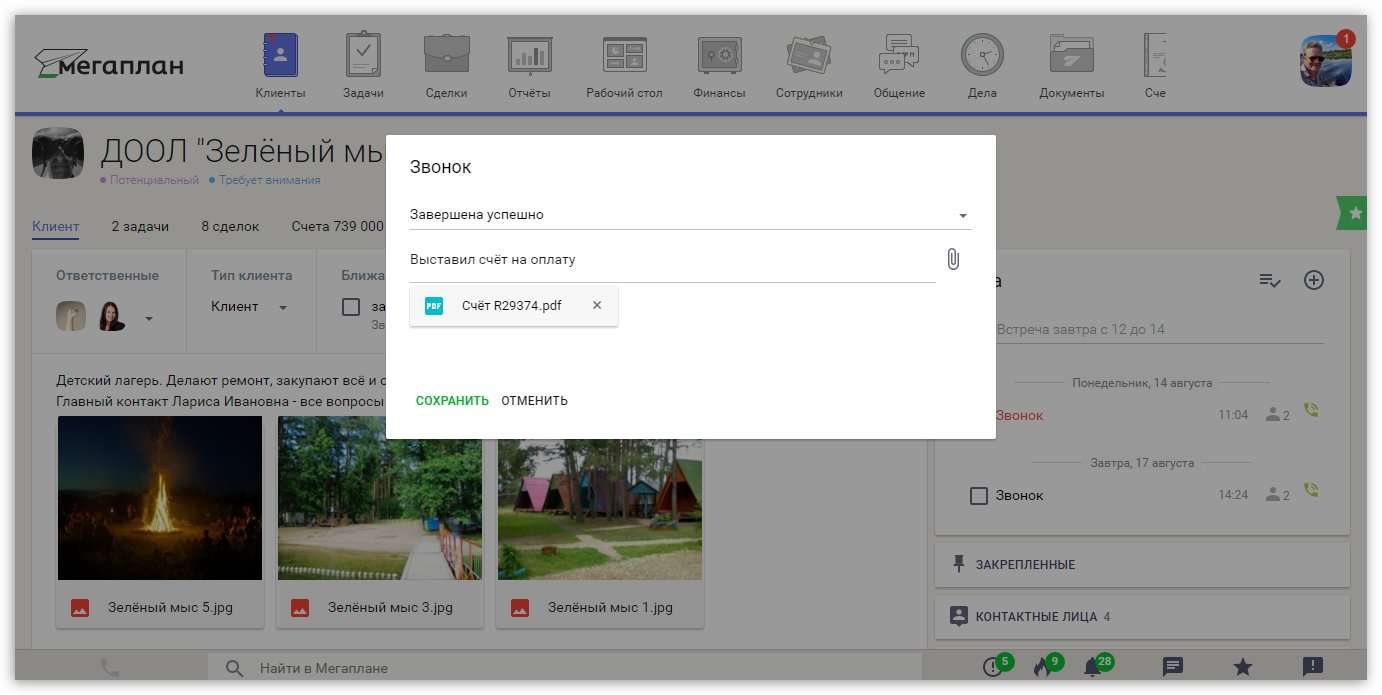This screenshot has height=695, width=1382.
Task: Click phone icon for 11:04 Звонок
Action: (1311, 410)
